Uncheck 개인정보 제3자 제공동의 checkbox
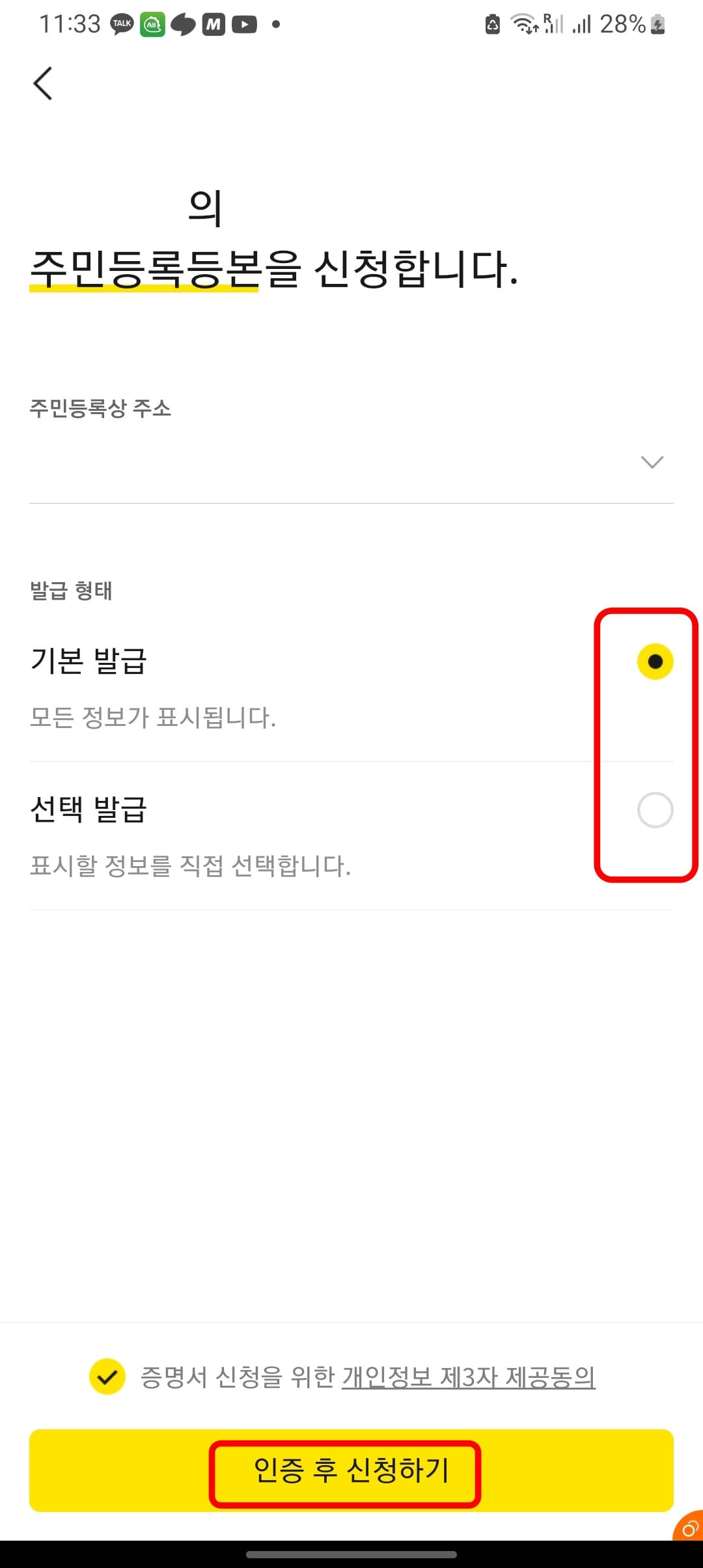 [x=107, y=1377]
